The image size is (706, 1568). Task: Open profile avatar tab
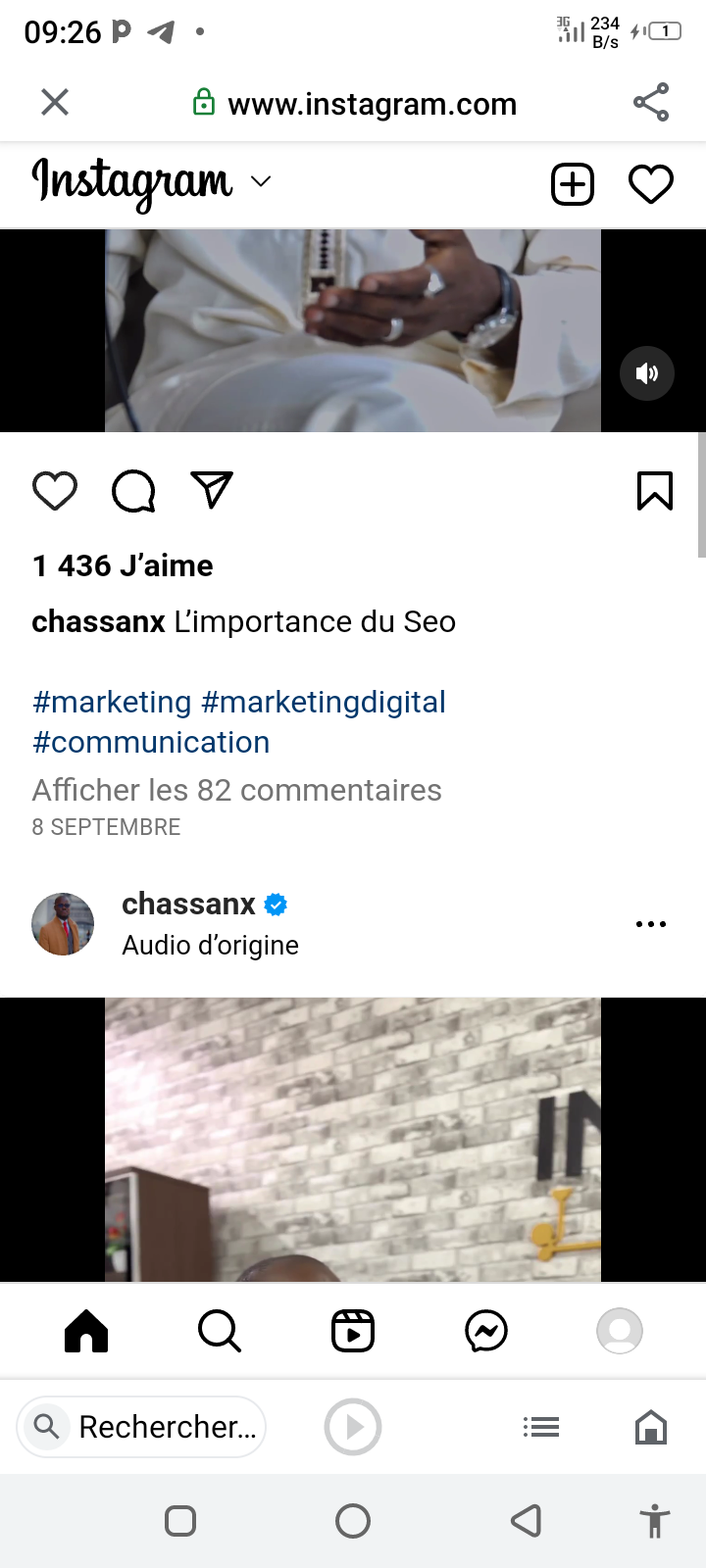pos(620,1331)
